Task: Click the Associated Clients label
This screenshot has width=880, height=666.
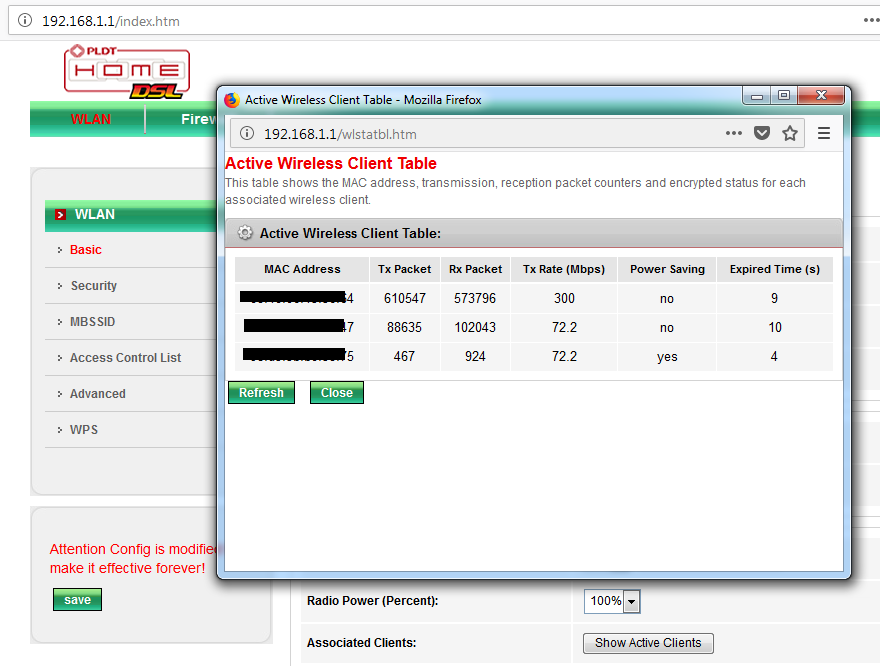Action: coord(361,643)
